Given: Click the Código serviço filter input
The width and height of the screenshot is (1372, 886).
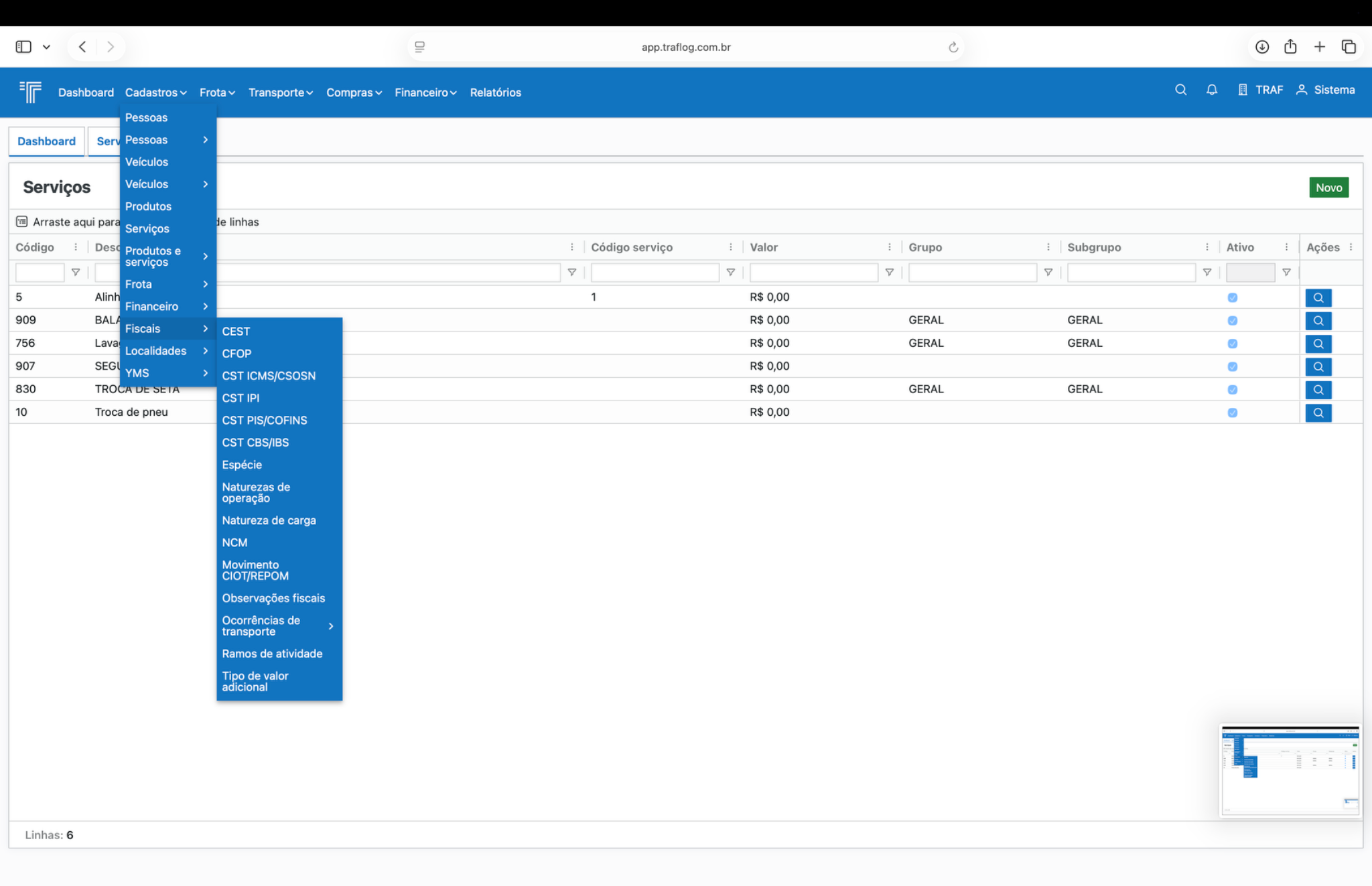Looking at the screenshot, I should 655,273.
